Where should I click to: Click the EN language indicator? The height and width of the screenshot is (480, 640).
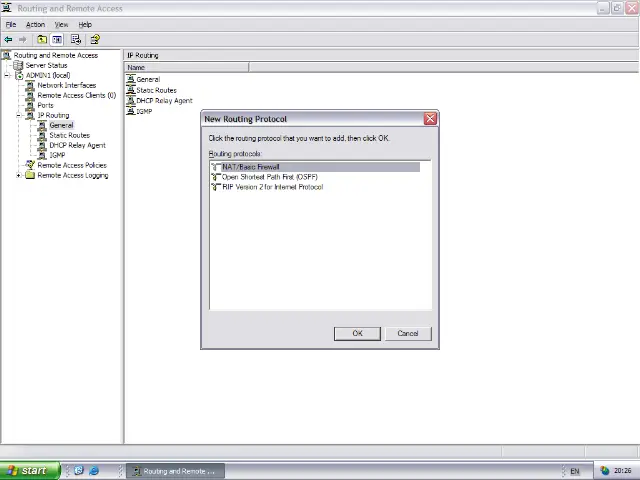[x=575, y=471]
